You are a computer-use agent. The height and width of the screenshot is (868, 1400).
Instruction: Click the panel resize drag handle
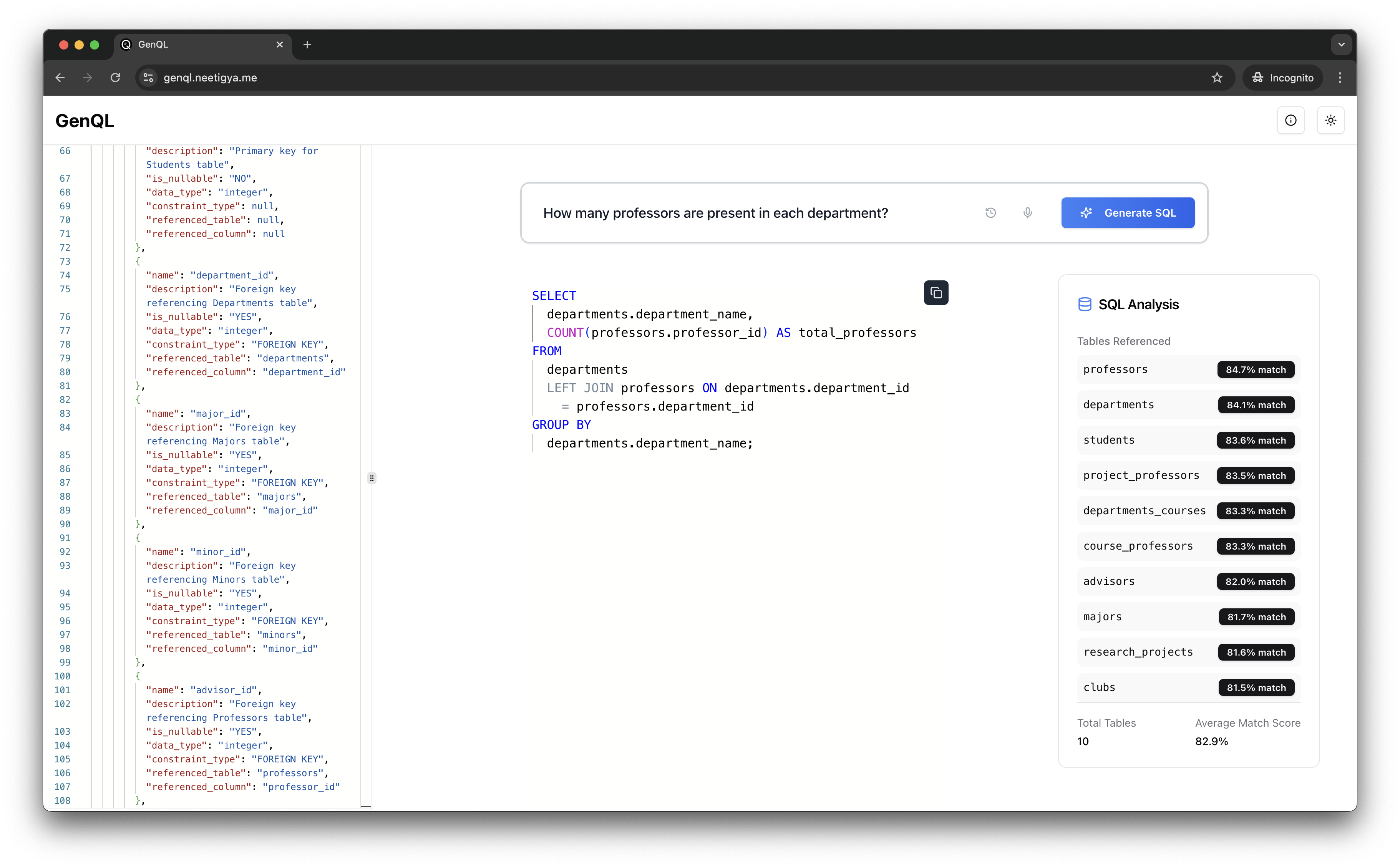[372, 478]
